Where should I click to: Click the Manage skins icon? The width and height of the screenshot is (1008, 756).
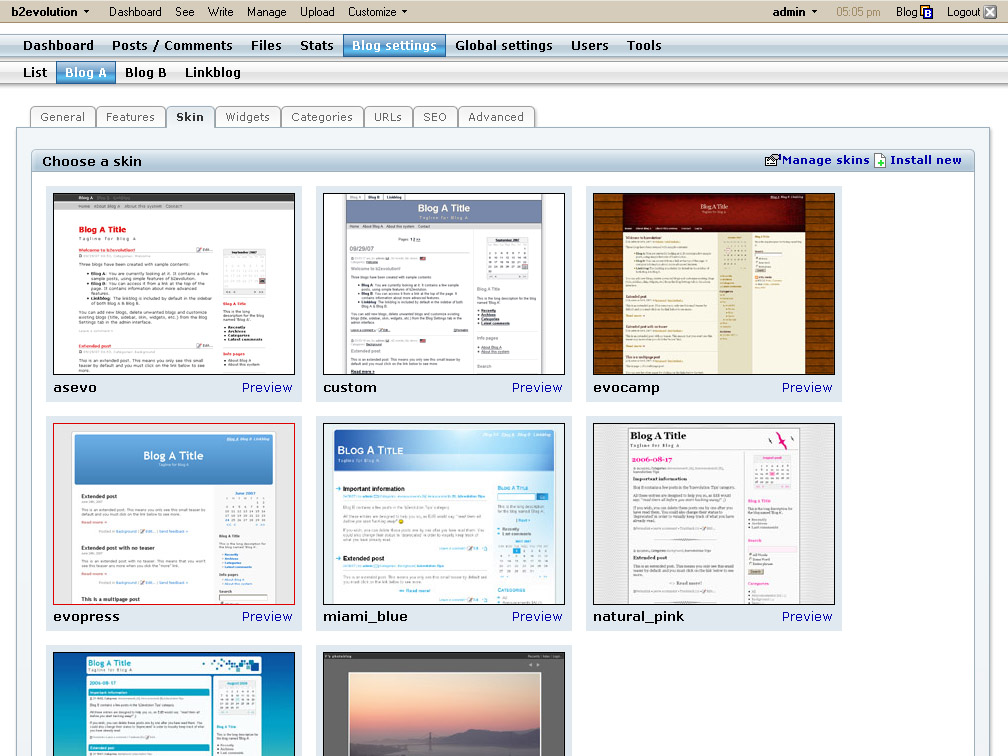(772, 160)
